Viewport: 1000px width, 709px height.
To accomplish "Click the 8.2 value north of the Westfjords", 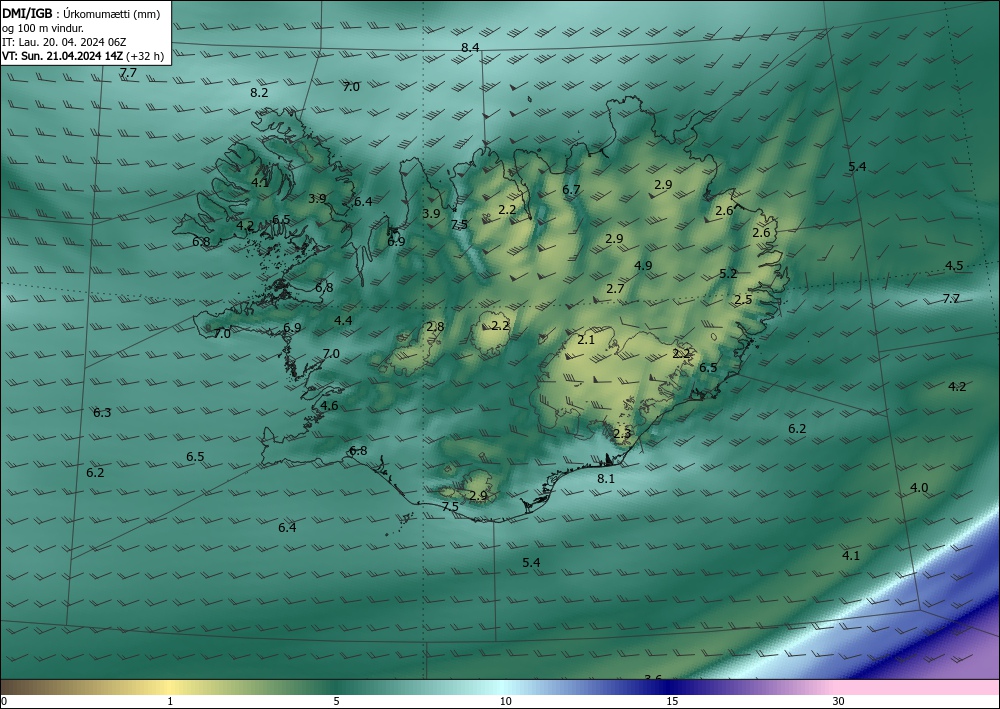I will tap(259, 92).
